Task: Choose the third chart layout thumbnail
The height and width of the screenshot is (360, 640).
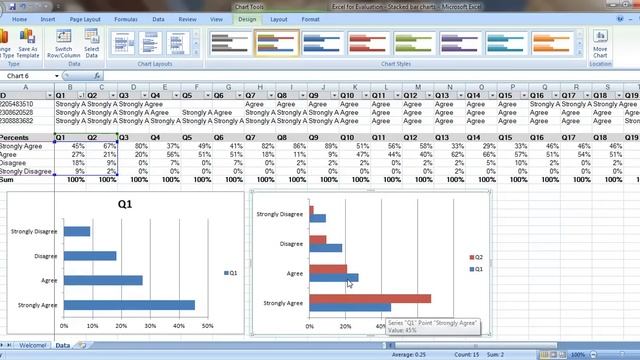Action: click(178, 43)
